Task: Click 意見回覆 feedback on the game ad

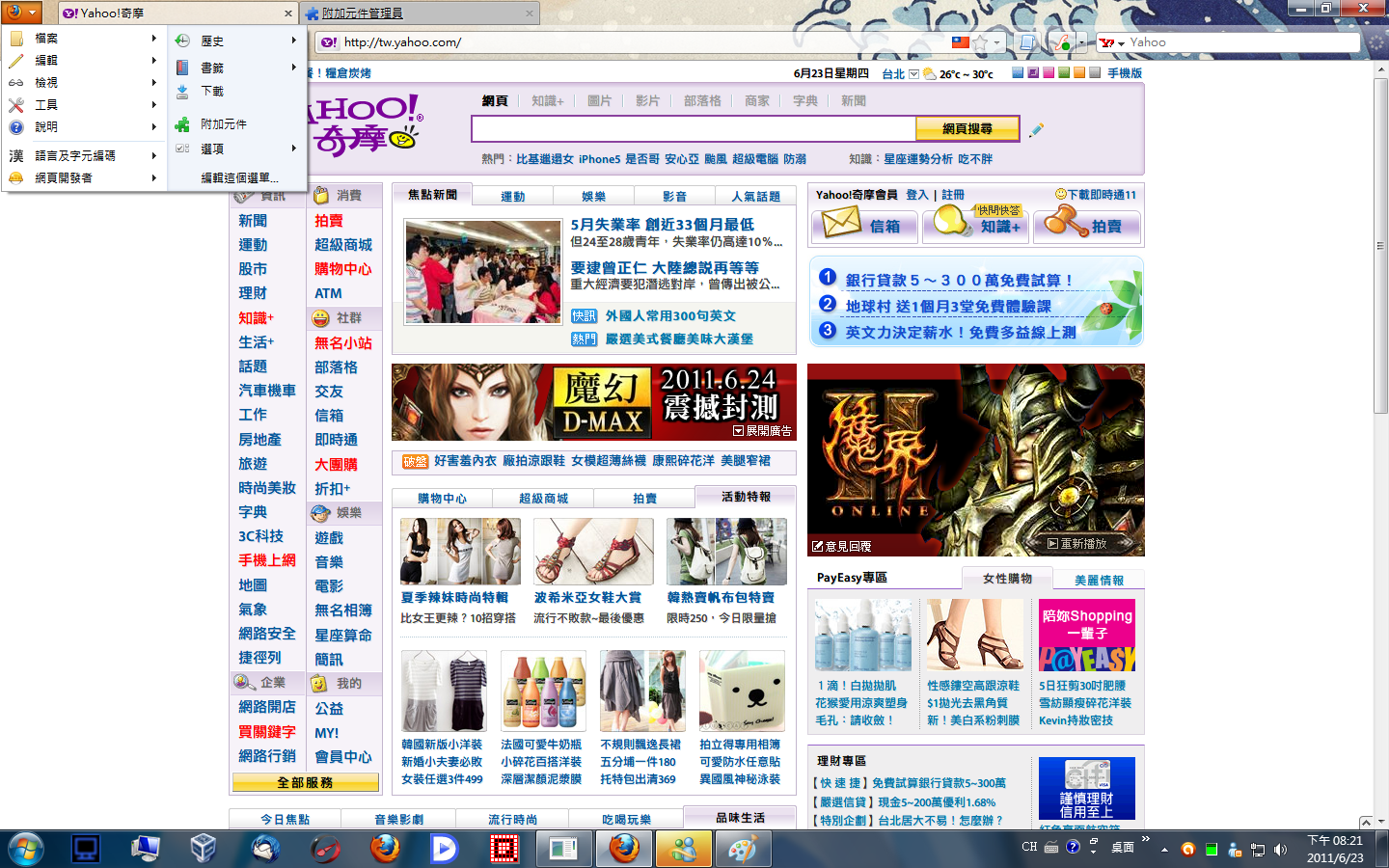Action: (842, 546)
